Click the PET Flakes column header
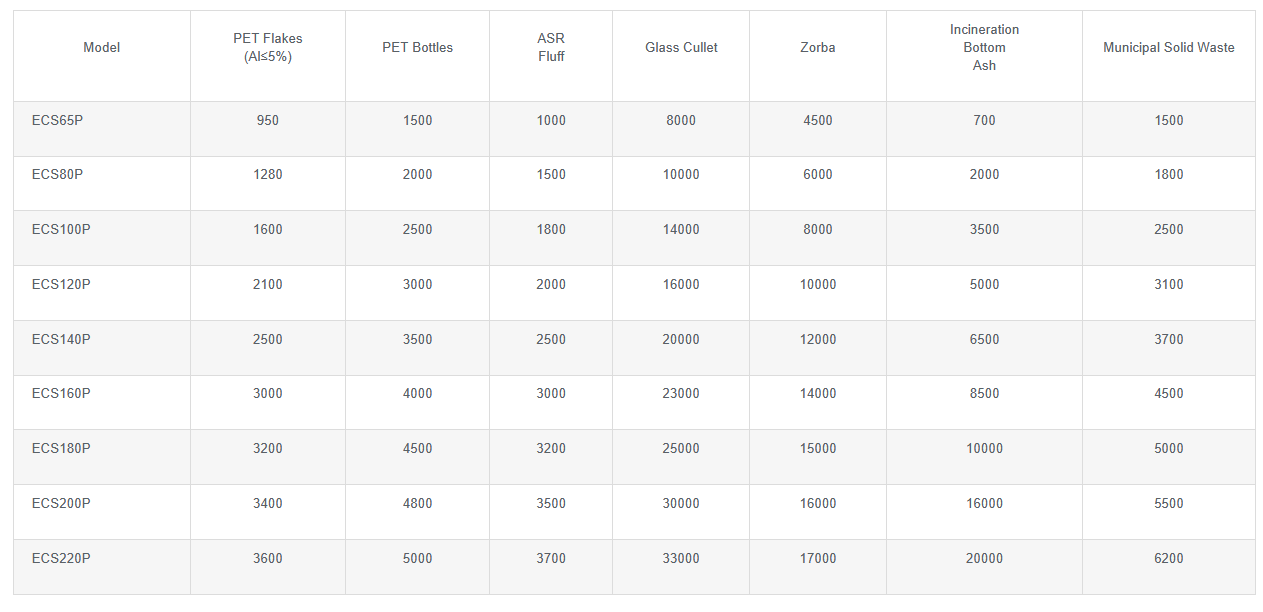 pyautogui.click(x=267, y=48)
